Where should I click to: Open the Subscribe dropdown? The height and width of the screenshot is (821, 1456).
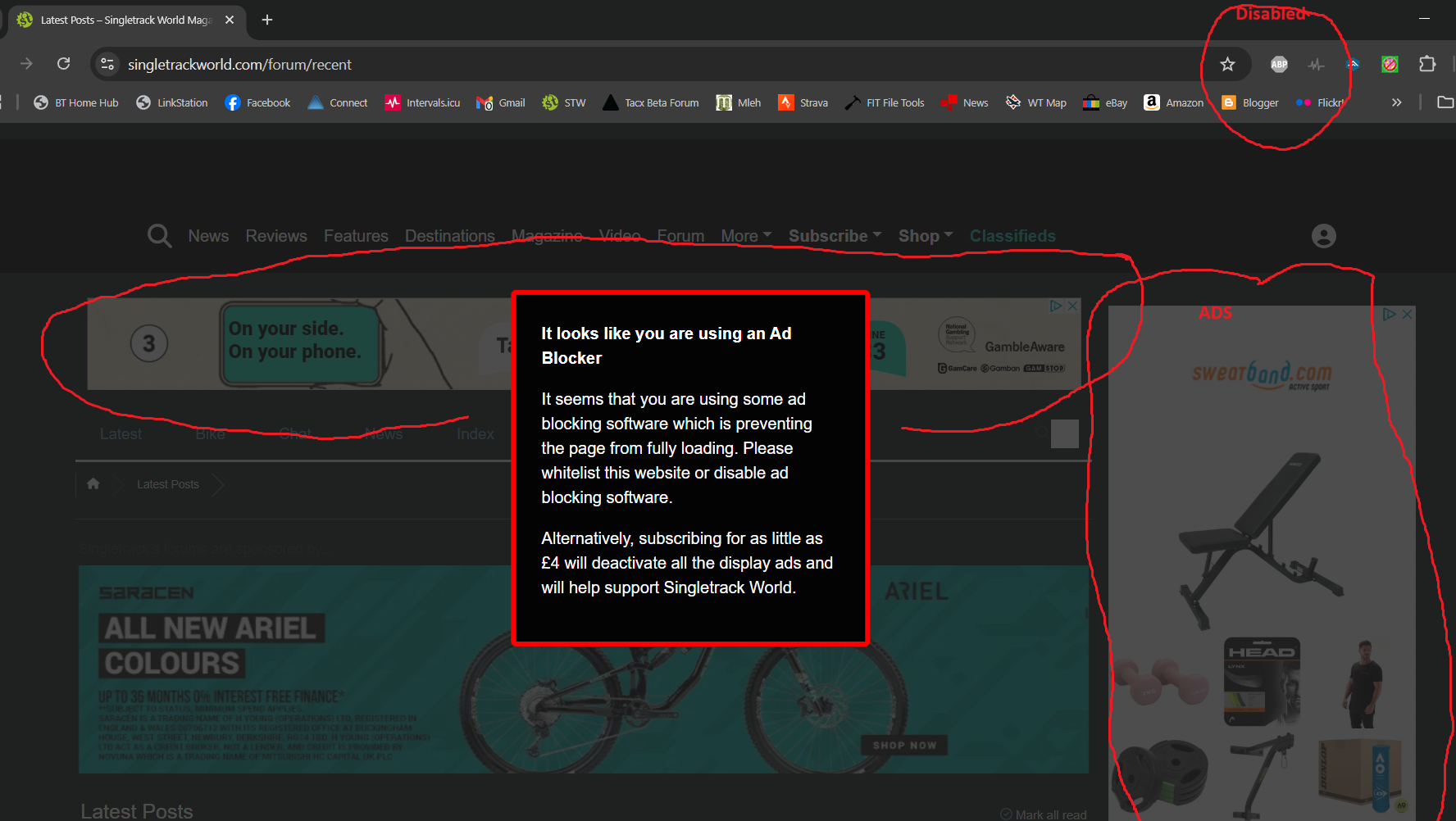pyautogui.click(x=830, y=236)
